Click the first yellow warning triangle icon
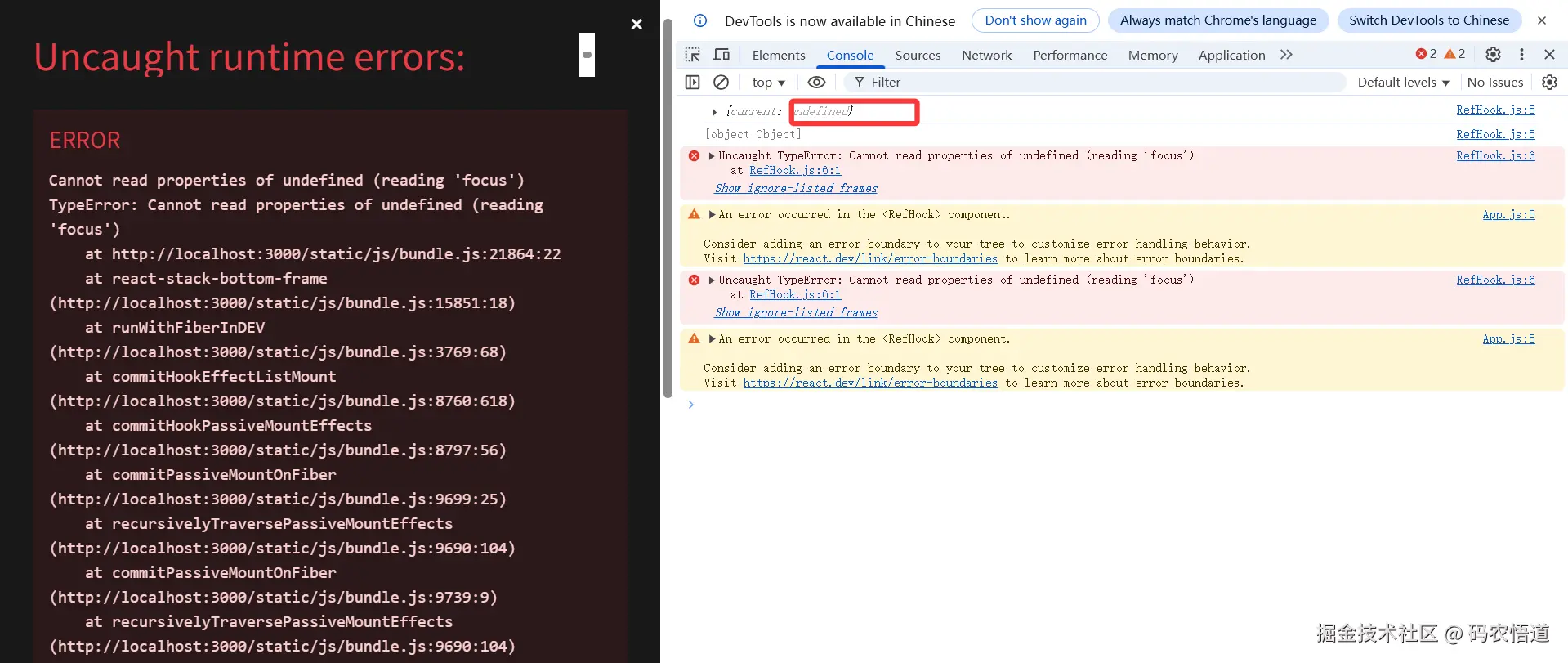1568x663 pixels. [x=694, y=214]
